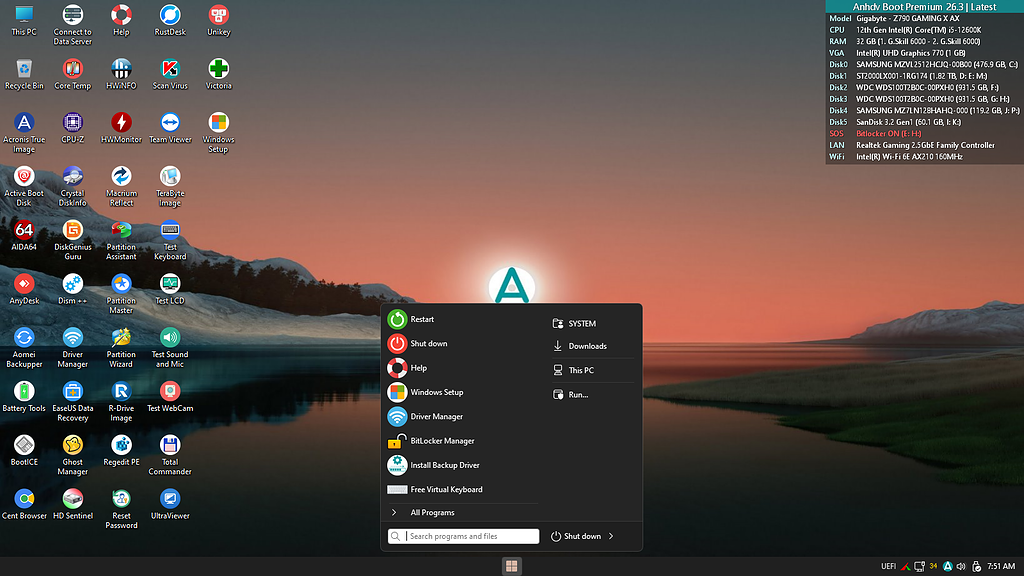Open Driver Manager from the start menu
The width and height of the screenshot is (1024, 576).
462,417
